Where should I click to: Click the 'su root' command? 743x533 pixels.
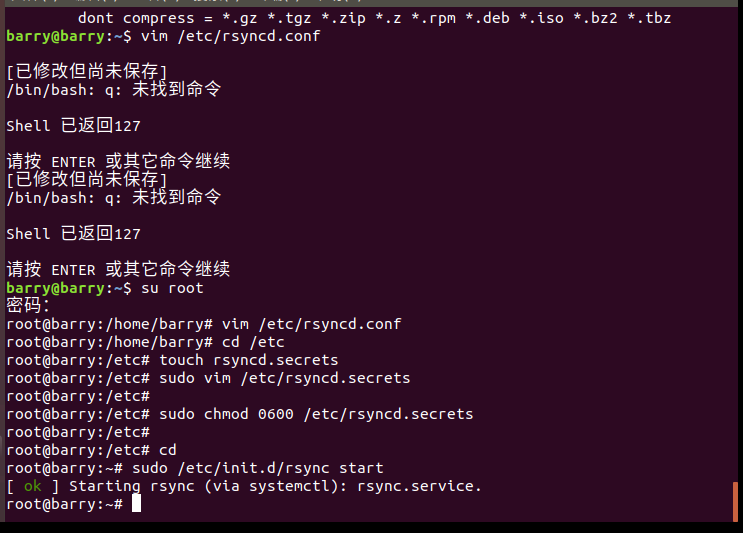point(171,288)
